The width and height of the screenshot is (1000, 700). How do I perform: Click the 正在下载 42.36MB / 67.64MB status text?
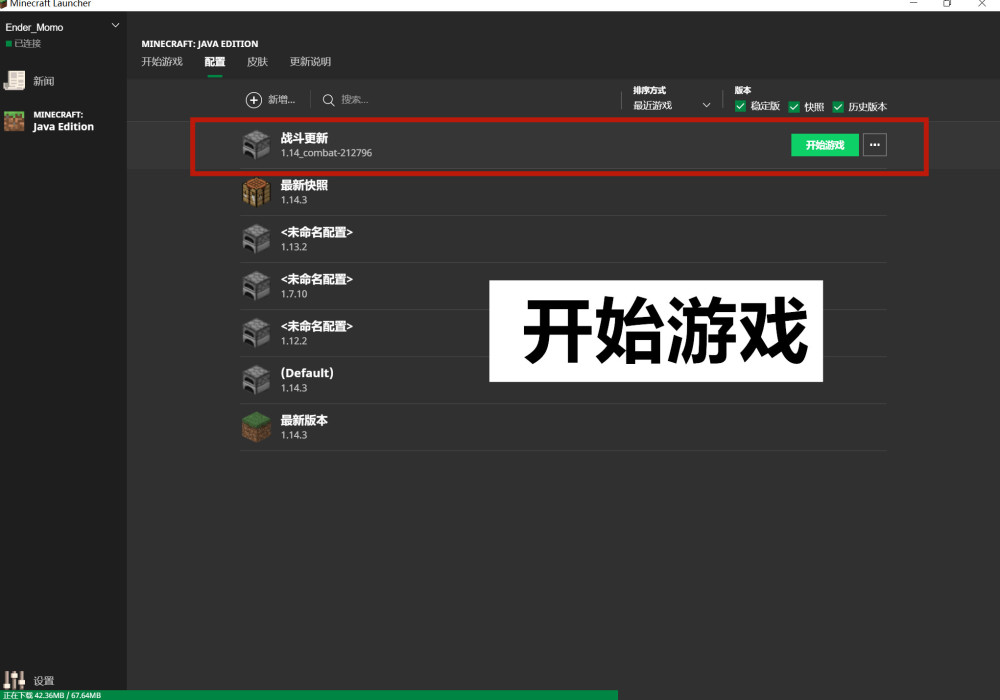[x=52, y=695]
